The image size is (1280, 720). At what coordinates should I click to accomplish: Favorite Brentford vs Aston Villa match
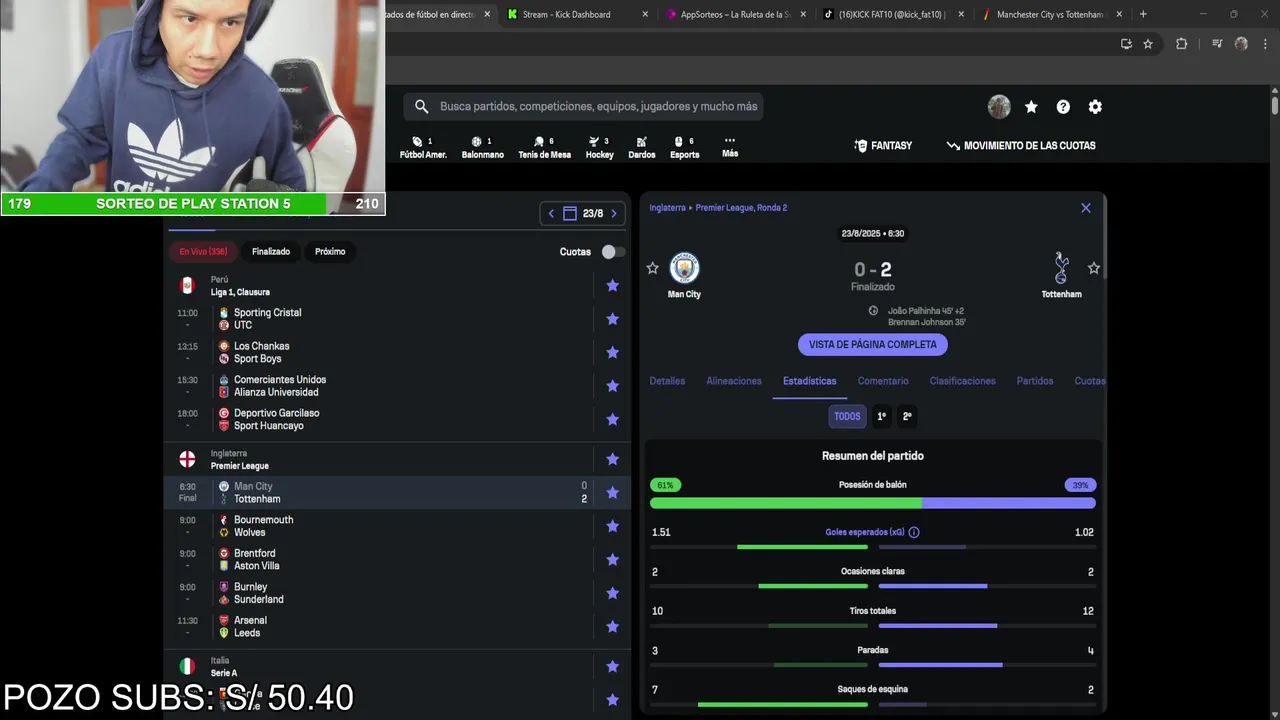tap(612, 559)
